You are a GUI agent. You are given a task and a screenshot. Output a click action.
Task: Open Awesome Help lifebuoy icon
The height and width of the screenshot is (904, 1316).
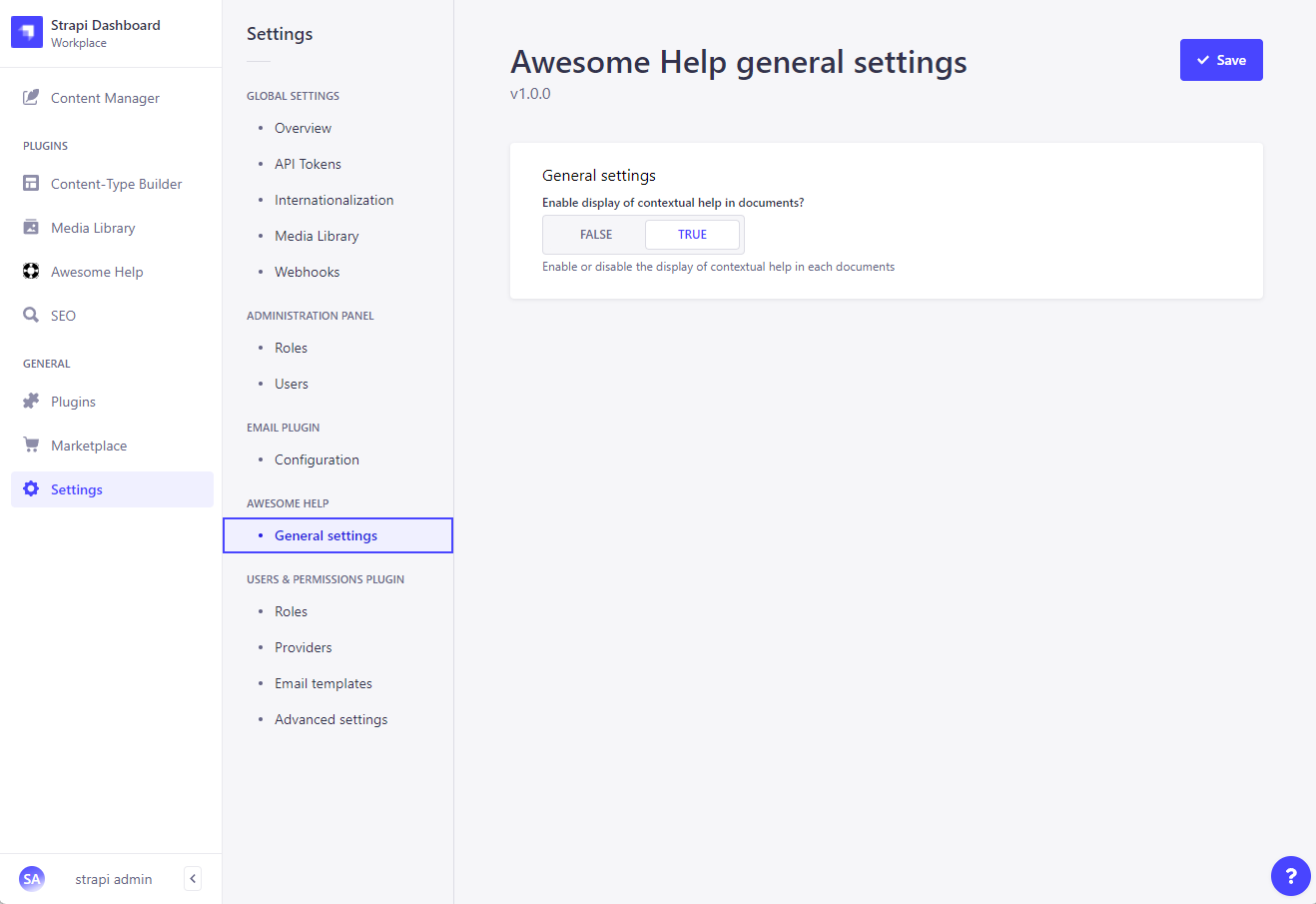31,272
